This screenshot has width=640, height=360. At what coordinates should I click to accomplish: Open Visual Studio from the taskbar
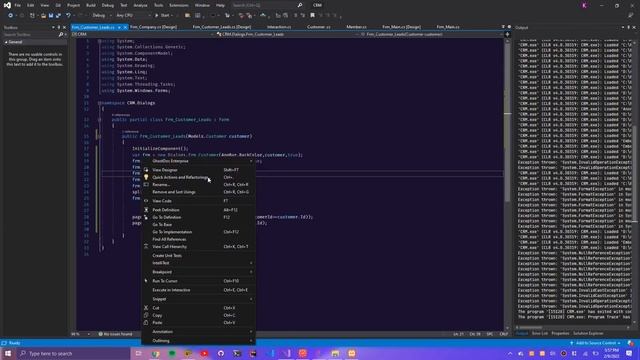tap(286, 353)
